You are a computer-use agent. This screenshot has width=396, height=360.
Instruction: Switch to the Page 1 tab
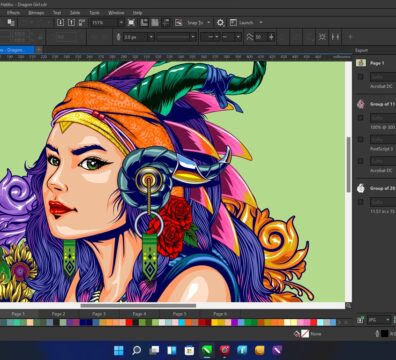[x=18, y=314]
